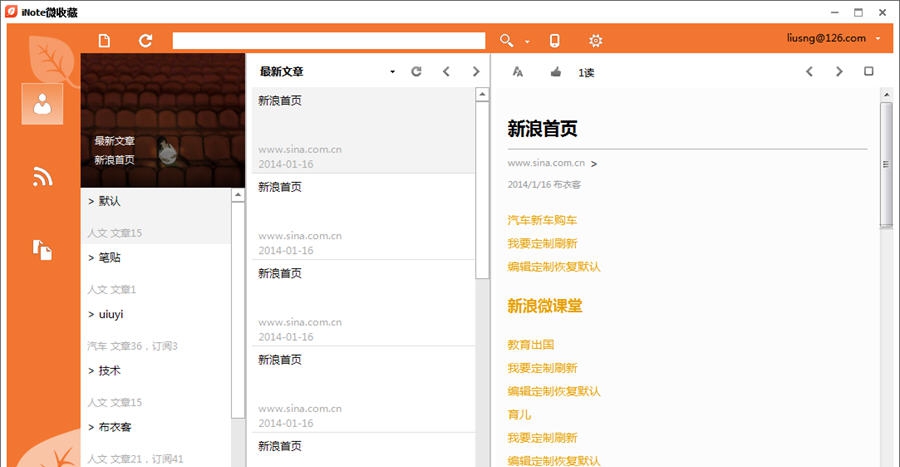Click the 教育出国 link
The image size is (900, 467).
click(x=530, y=345)
